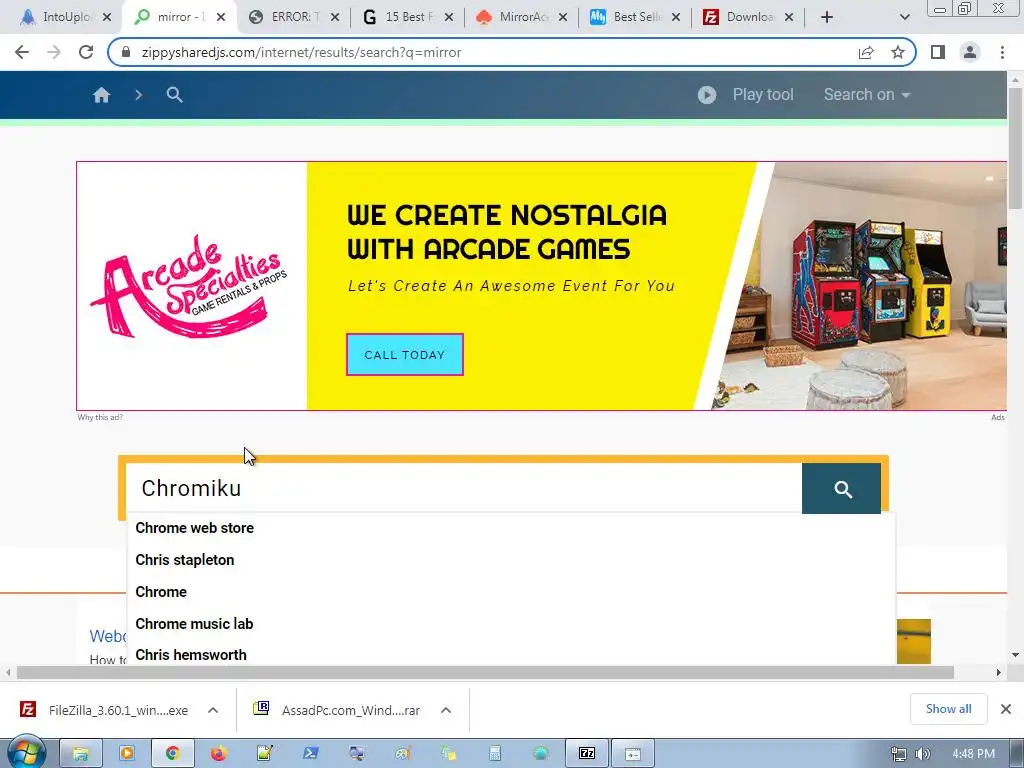Open the Chrome three-dot menu
This screenshot has width=1024, height=768.
point(1002,52)
